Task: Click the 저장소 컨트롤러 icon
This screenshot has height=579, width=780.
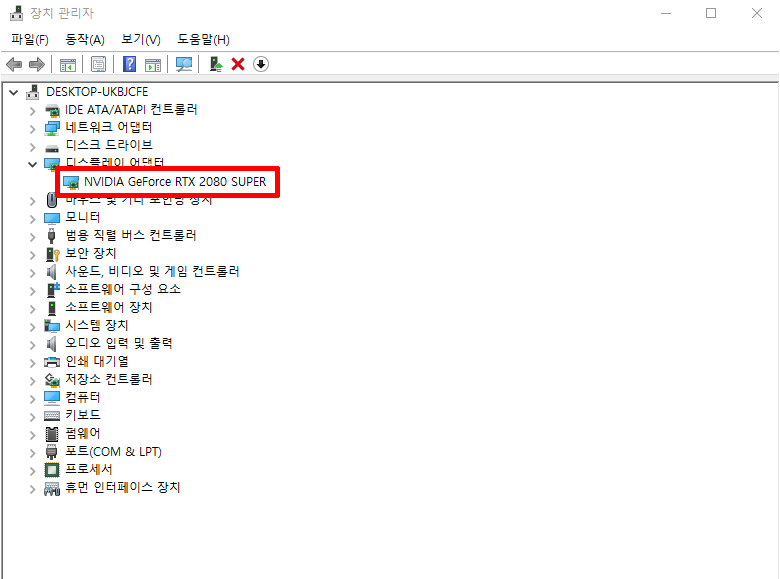Action: 52,380
